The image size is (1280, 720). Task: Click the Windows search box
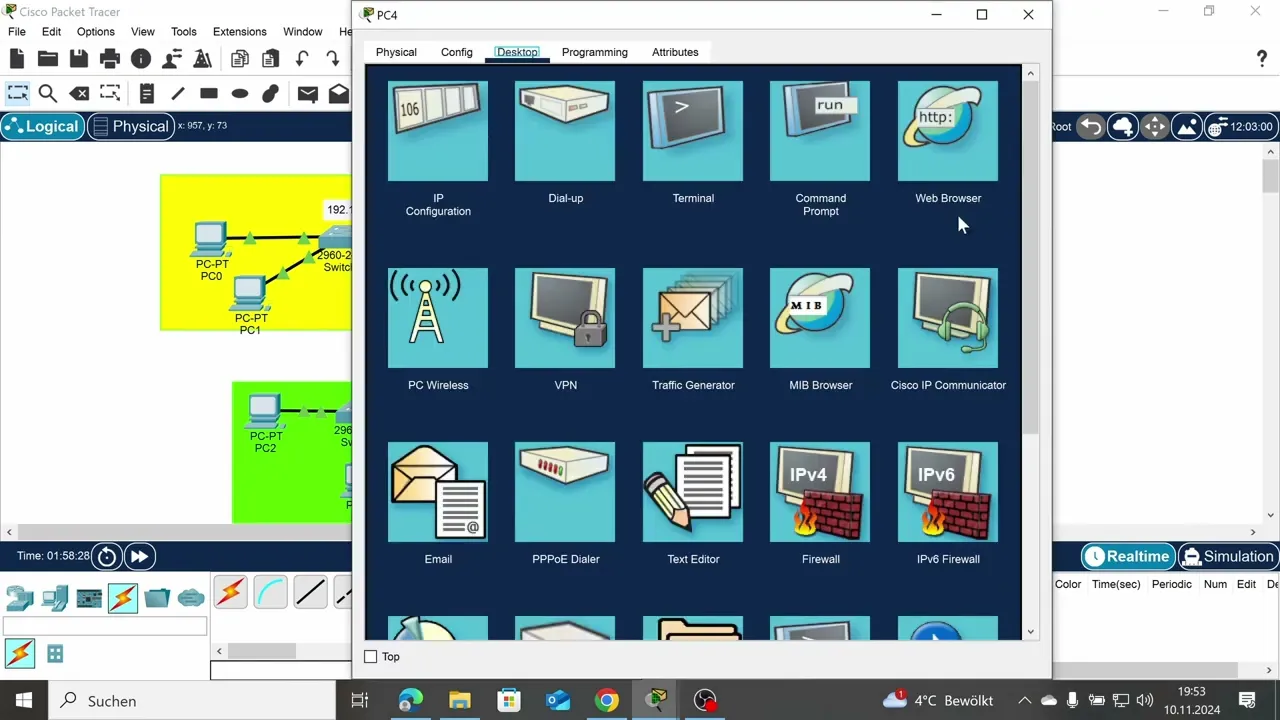point(190,700)
